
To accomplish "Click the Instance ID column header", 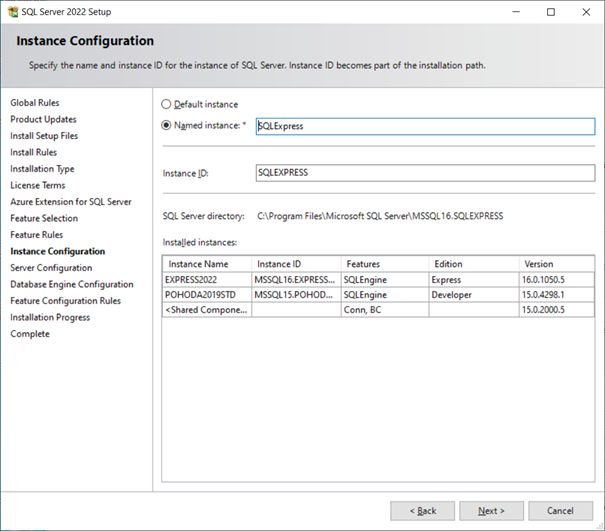I will coord(296,264).
